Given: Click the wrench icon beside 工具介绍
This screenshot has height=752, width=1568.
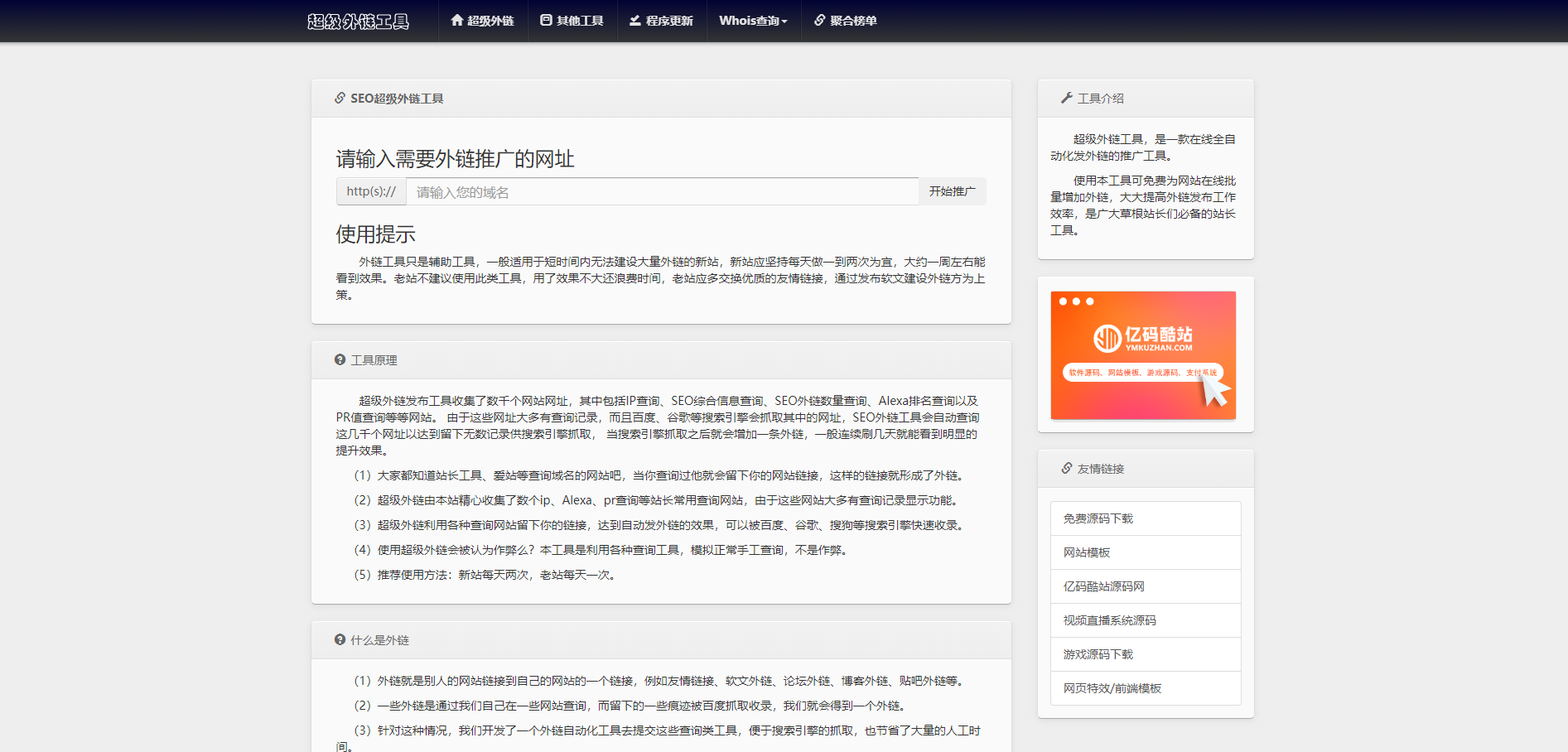Looking at the screenshot, I should pos(1066,98).
